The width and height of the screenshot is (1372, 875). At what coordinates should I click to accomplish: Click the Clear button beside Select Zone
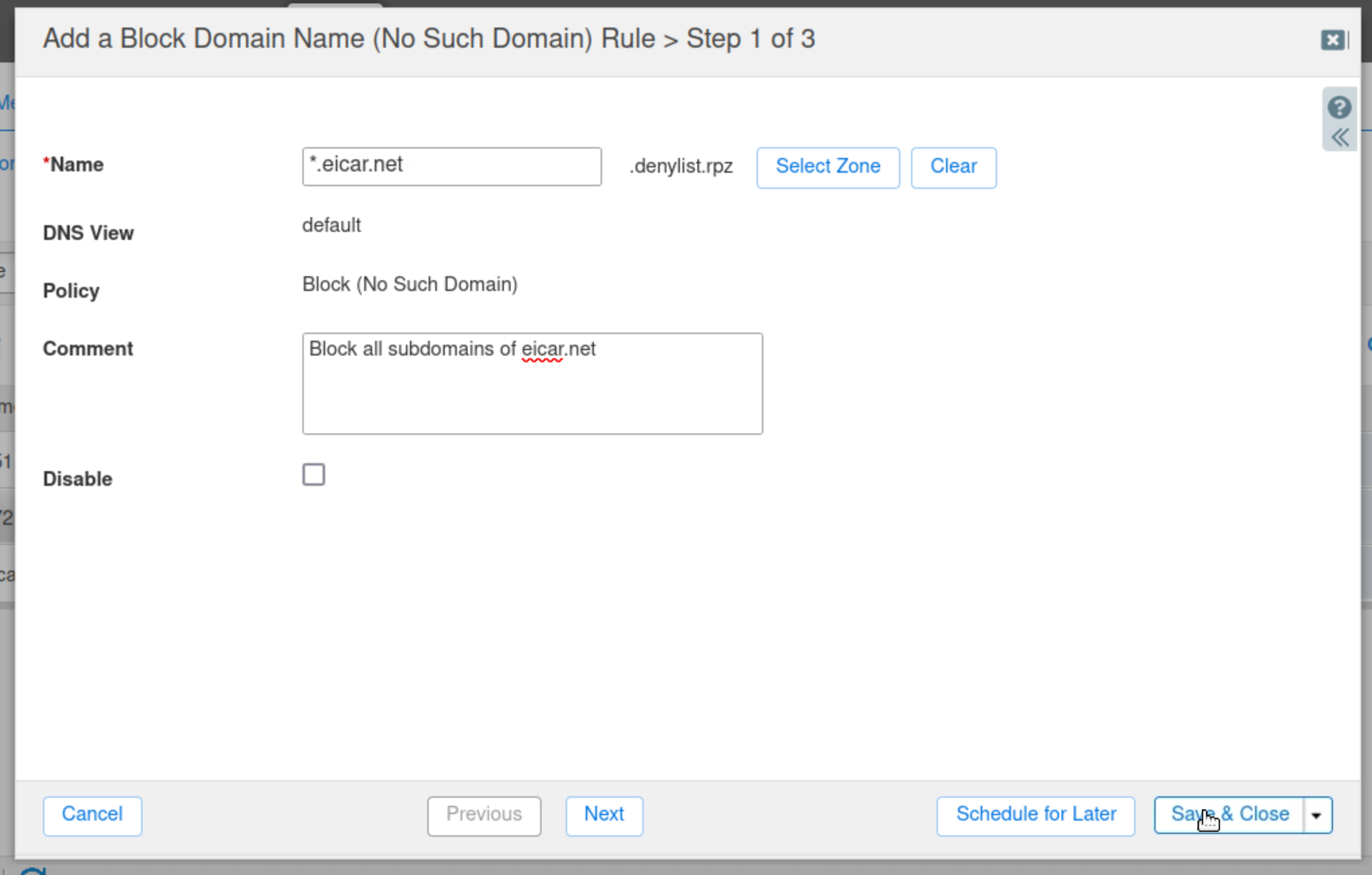tap(953, 167)
